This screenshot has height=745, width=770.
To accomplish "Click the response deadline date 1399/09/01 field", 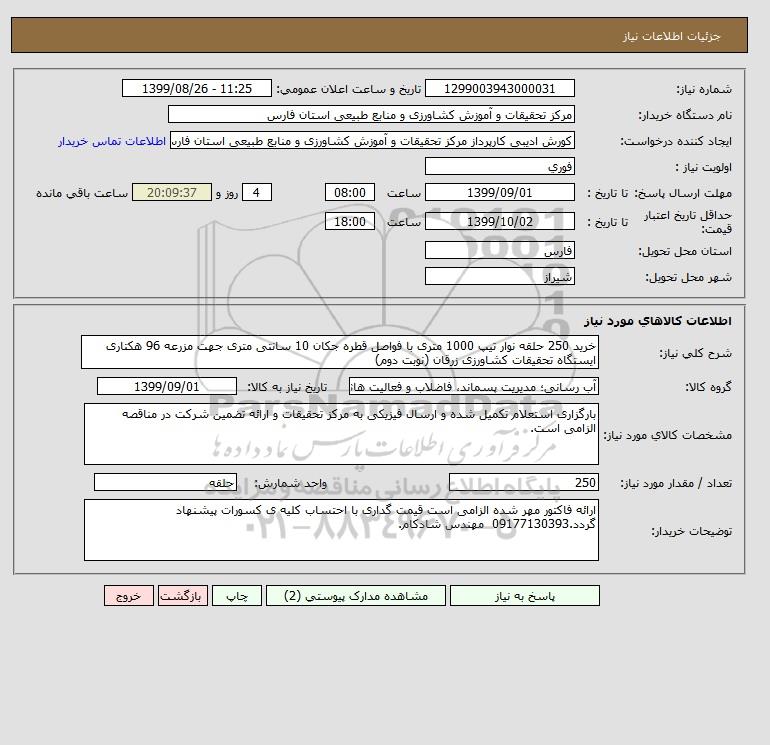I will [499, 193].
